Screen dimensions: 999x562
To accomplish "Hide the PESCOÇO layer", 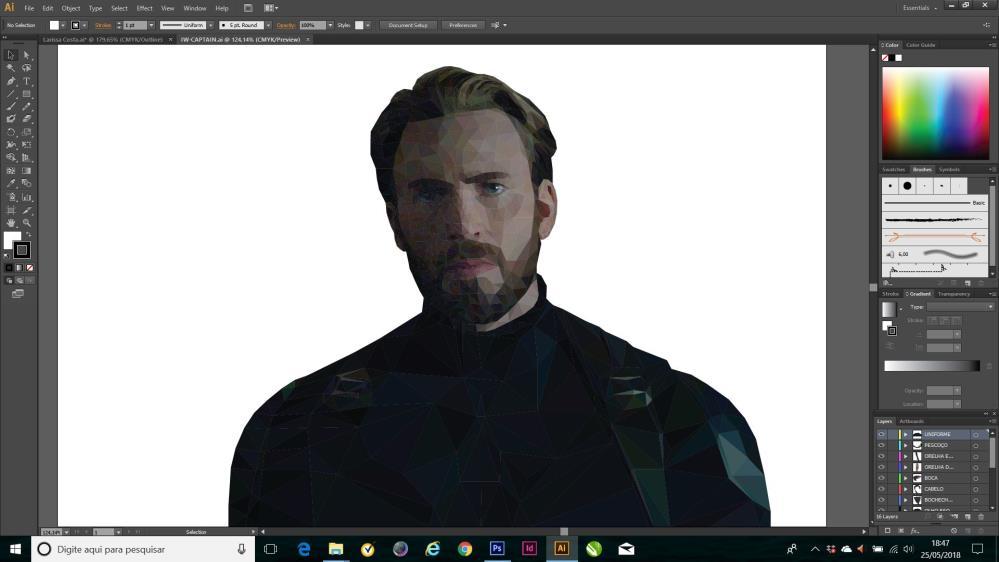I will point(882,445).
